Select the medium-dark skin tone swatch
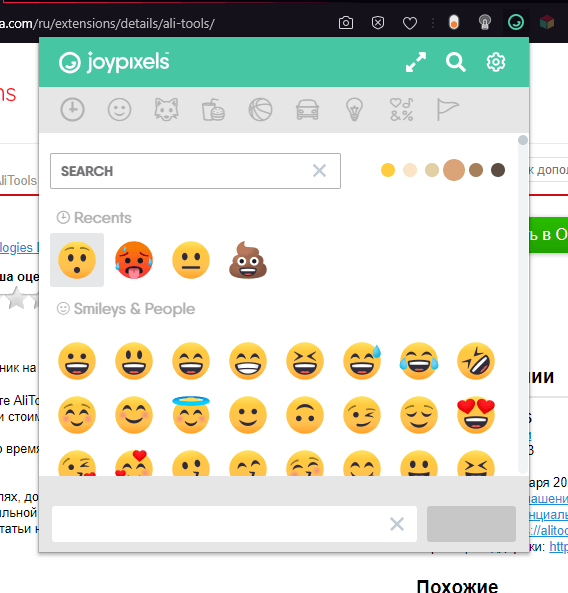Viewport: 568px width, 593px height. [x=476, y=170]
